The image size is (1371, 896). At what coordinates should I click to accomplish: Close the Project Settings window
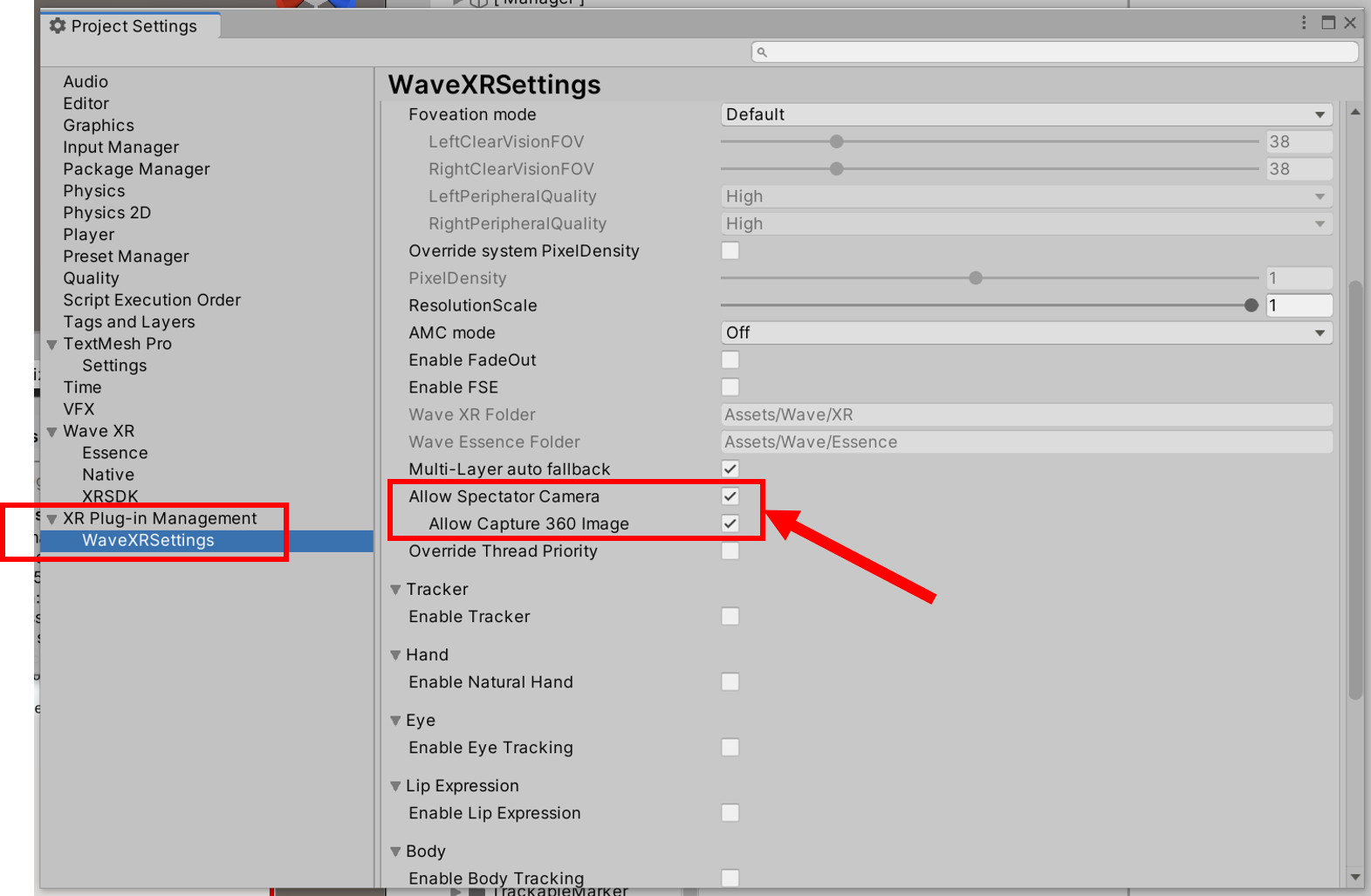pos(1350,23)
